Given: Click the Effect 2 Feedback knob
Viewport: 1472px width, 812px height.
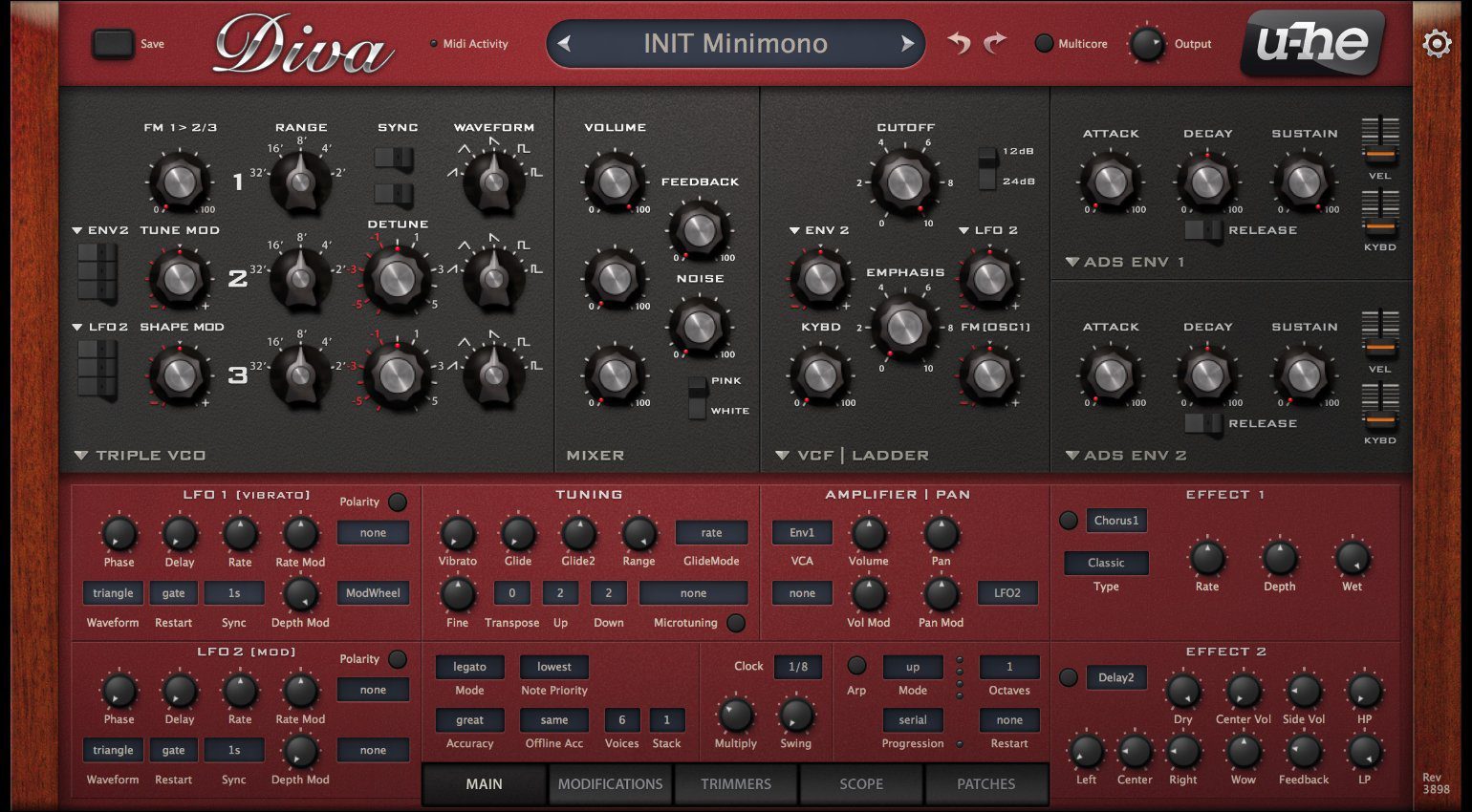Looking at the screenshot, I should pos(1304,753).
